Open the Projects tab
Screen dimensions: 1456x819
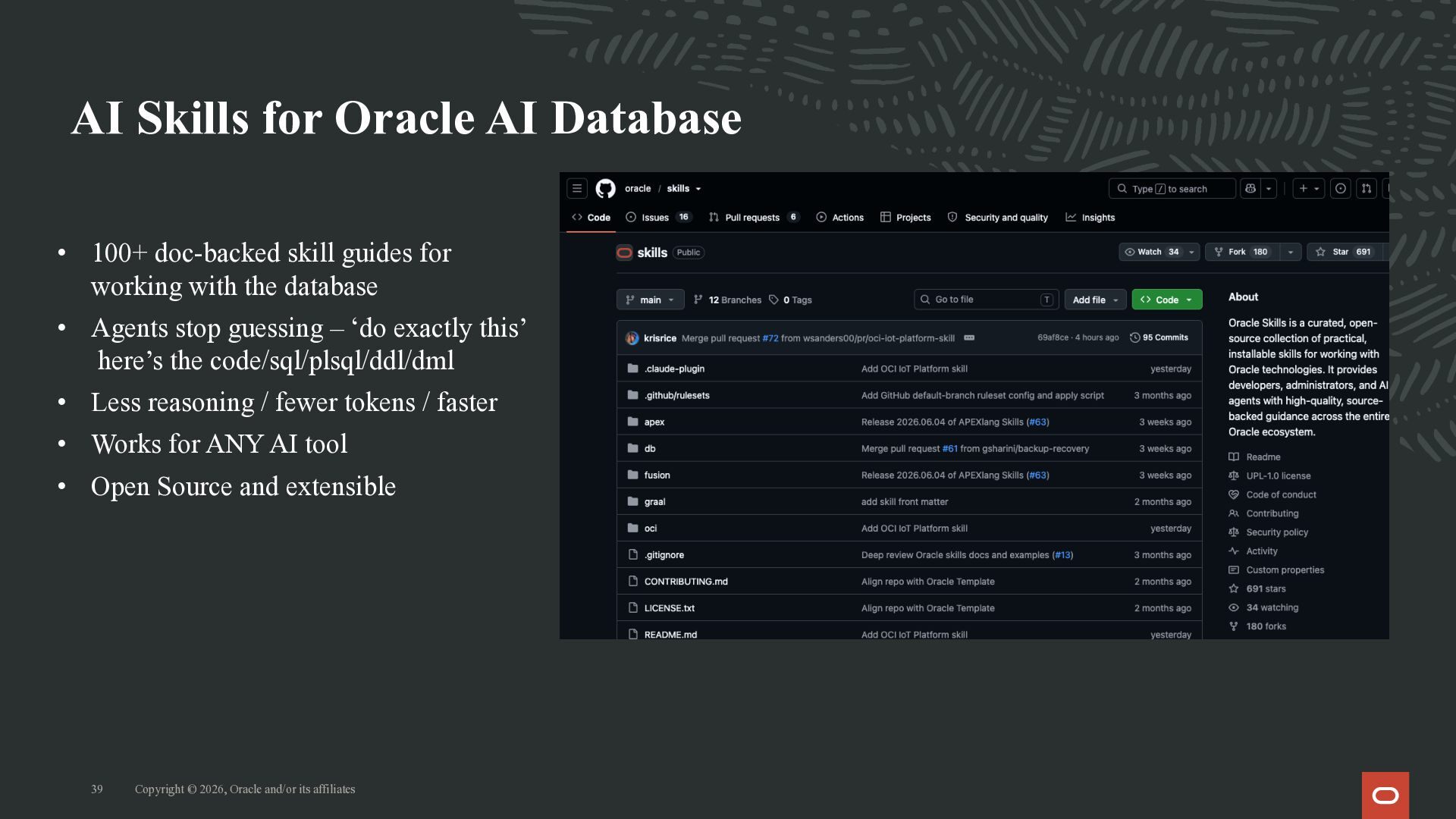(x=905, y=218)
